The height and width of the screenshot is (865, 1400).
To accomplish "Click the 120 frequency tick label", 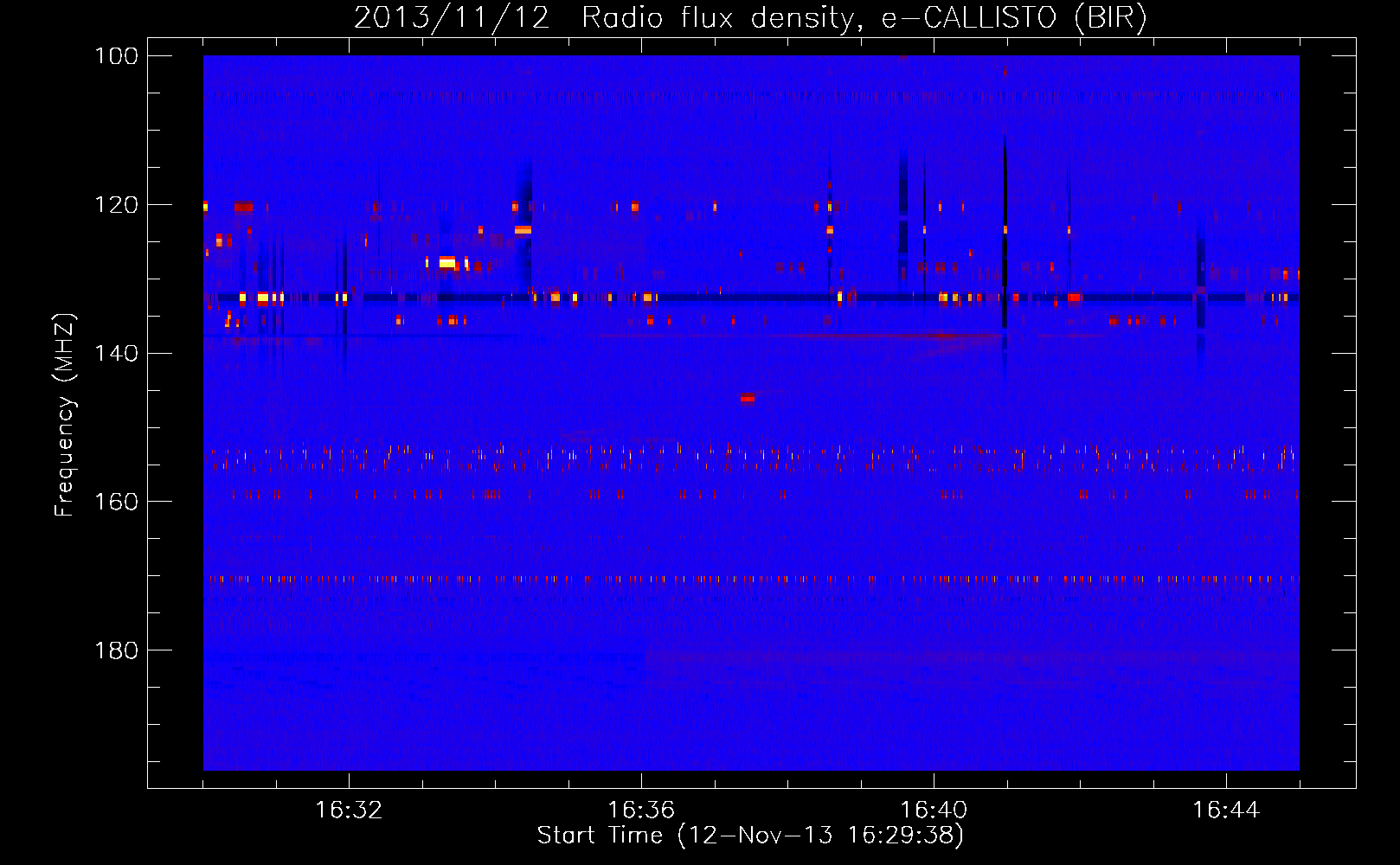I will [117, 205].
